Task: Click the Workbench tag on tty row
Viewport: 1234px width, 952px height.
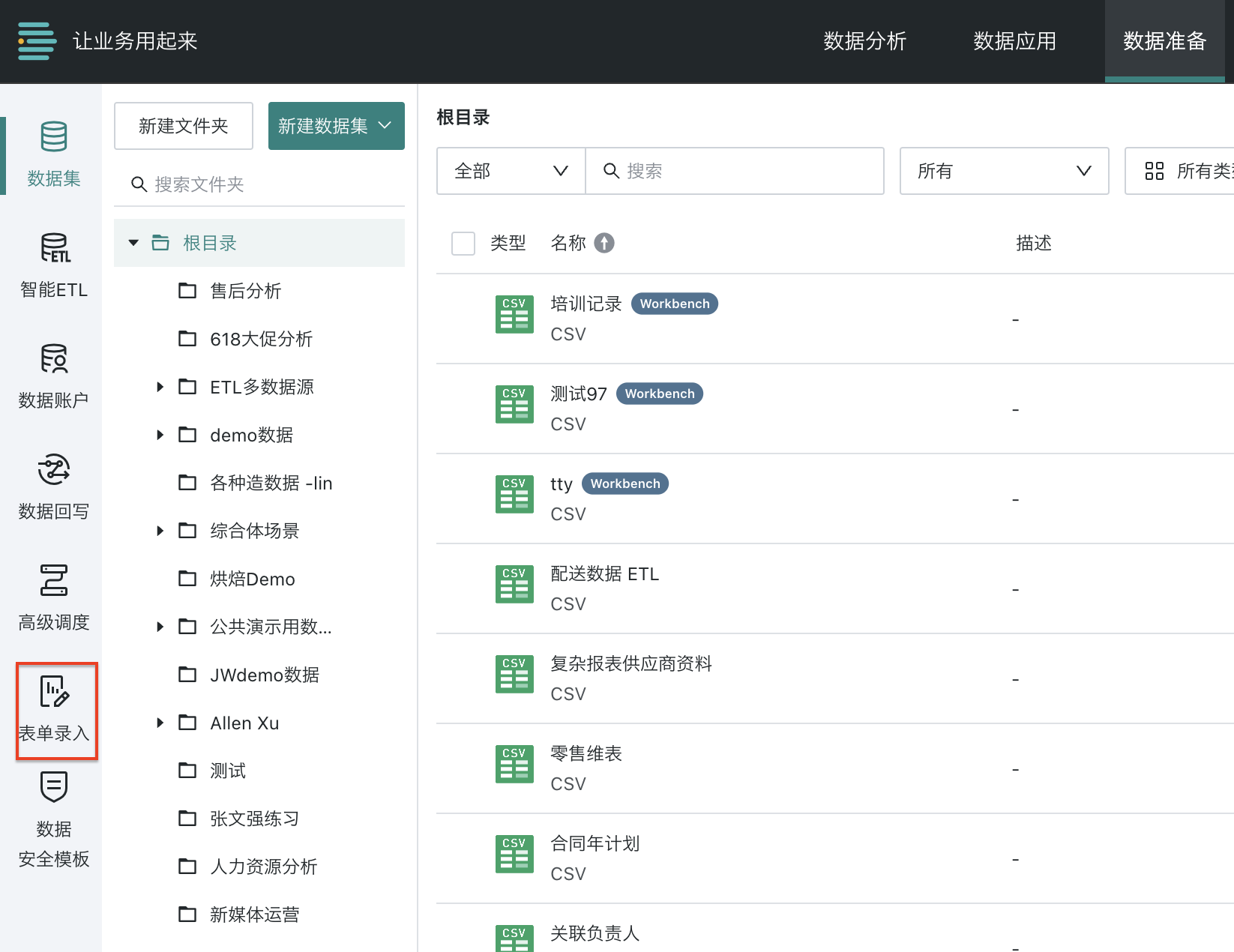Action: (x=625, y=483)
